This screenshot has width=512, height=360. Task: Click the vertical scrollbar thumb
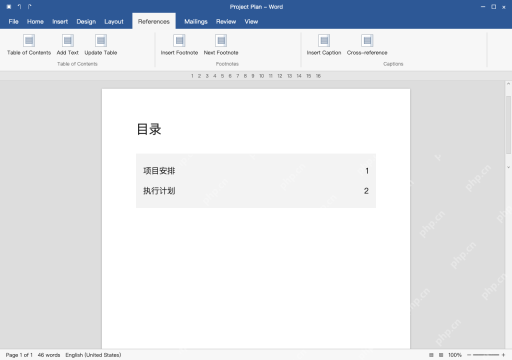click(x=508, y=124)
